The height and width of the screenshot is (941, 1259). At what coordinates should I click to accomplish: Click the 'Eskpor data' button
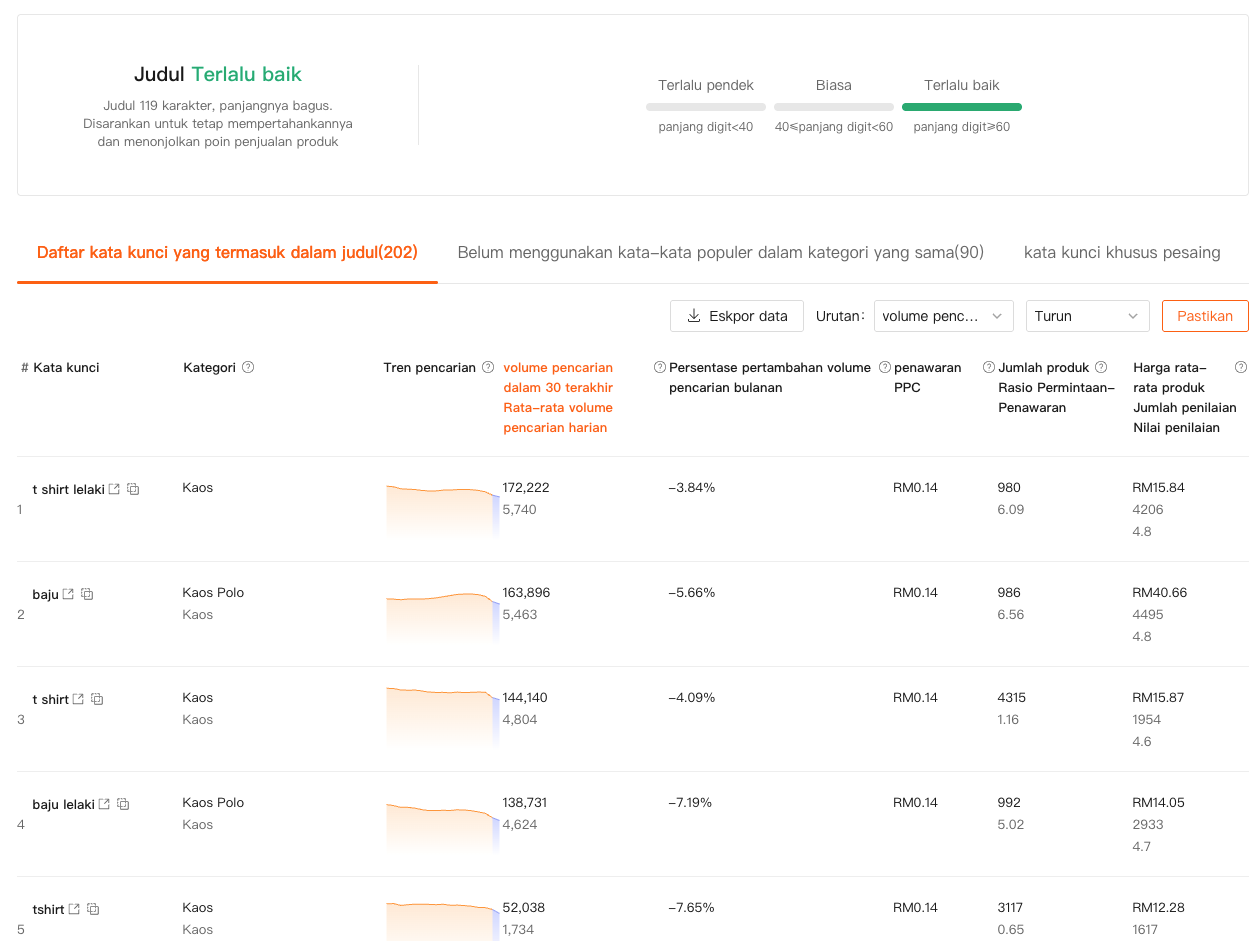(736, 316)
